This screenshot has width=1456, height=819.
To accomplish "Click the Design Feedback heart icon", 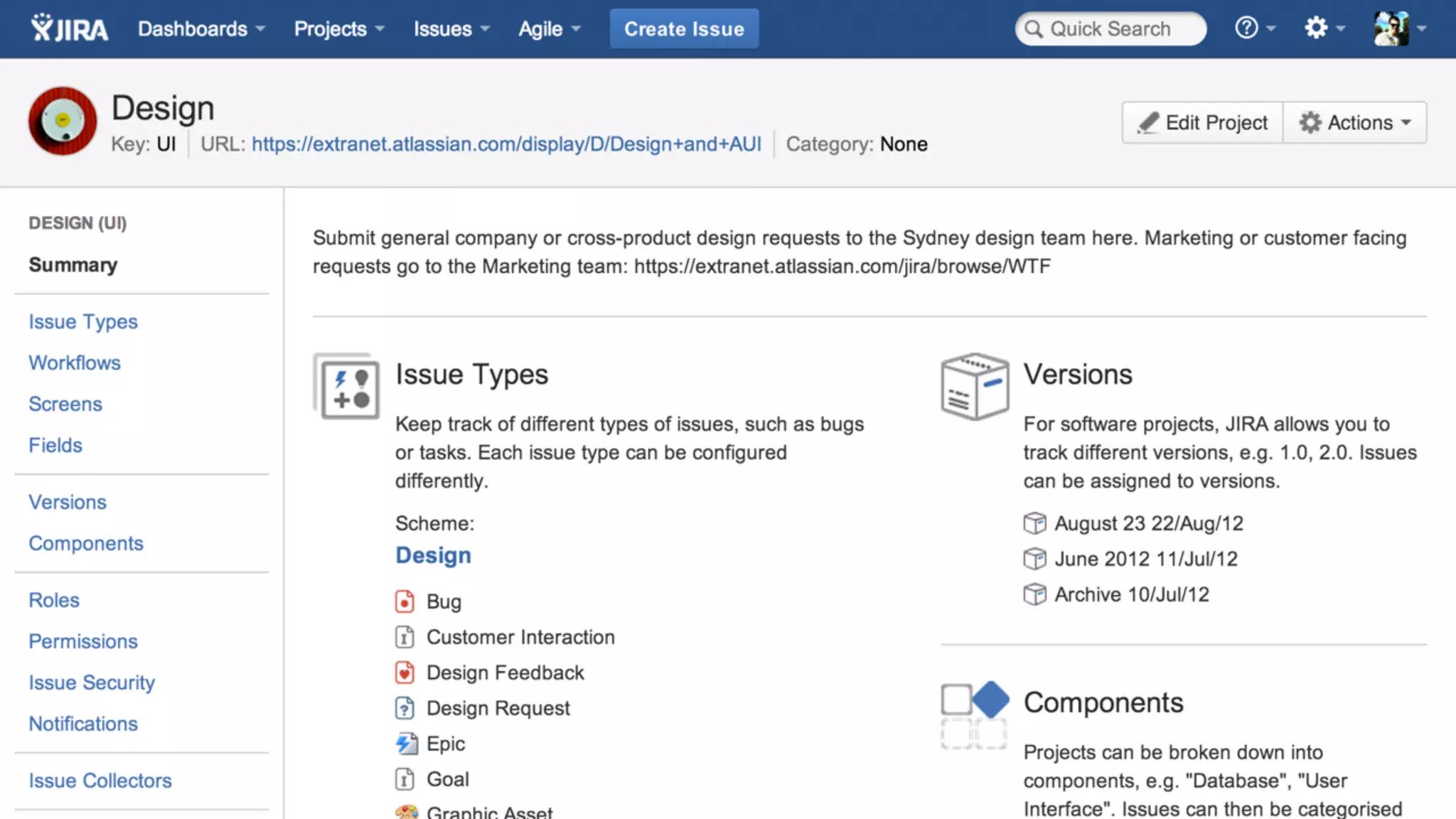I will 405,673.
